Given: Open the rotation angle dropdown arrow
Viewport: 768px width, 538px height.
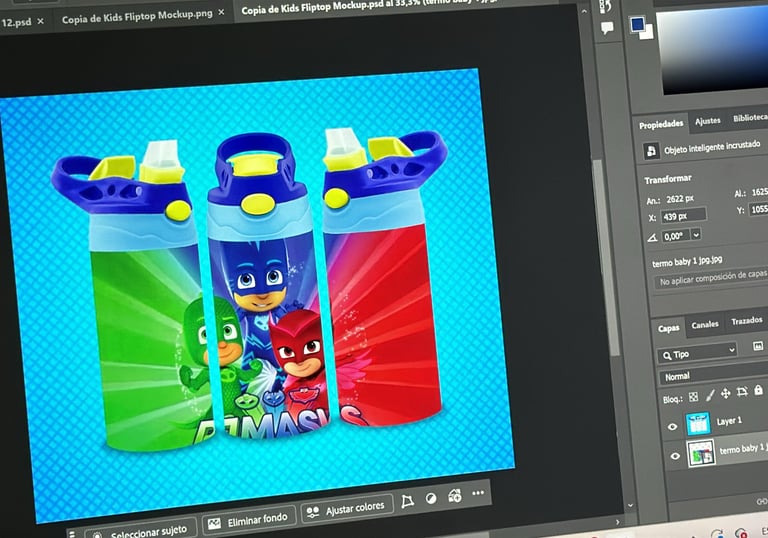Looking at the screenshot, I should click(x=696, y=234).
